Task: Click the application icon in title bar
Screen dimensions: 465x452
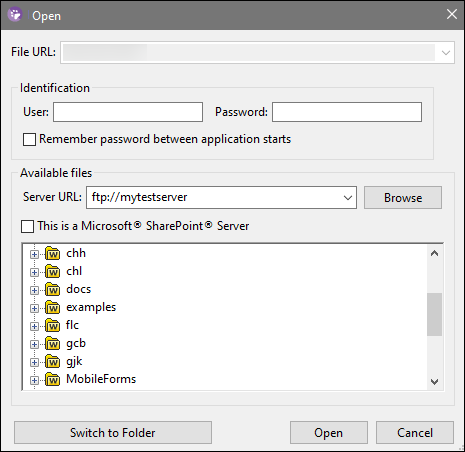Action: coord(15,15)
